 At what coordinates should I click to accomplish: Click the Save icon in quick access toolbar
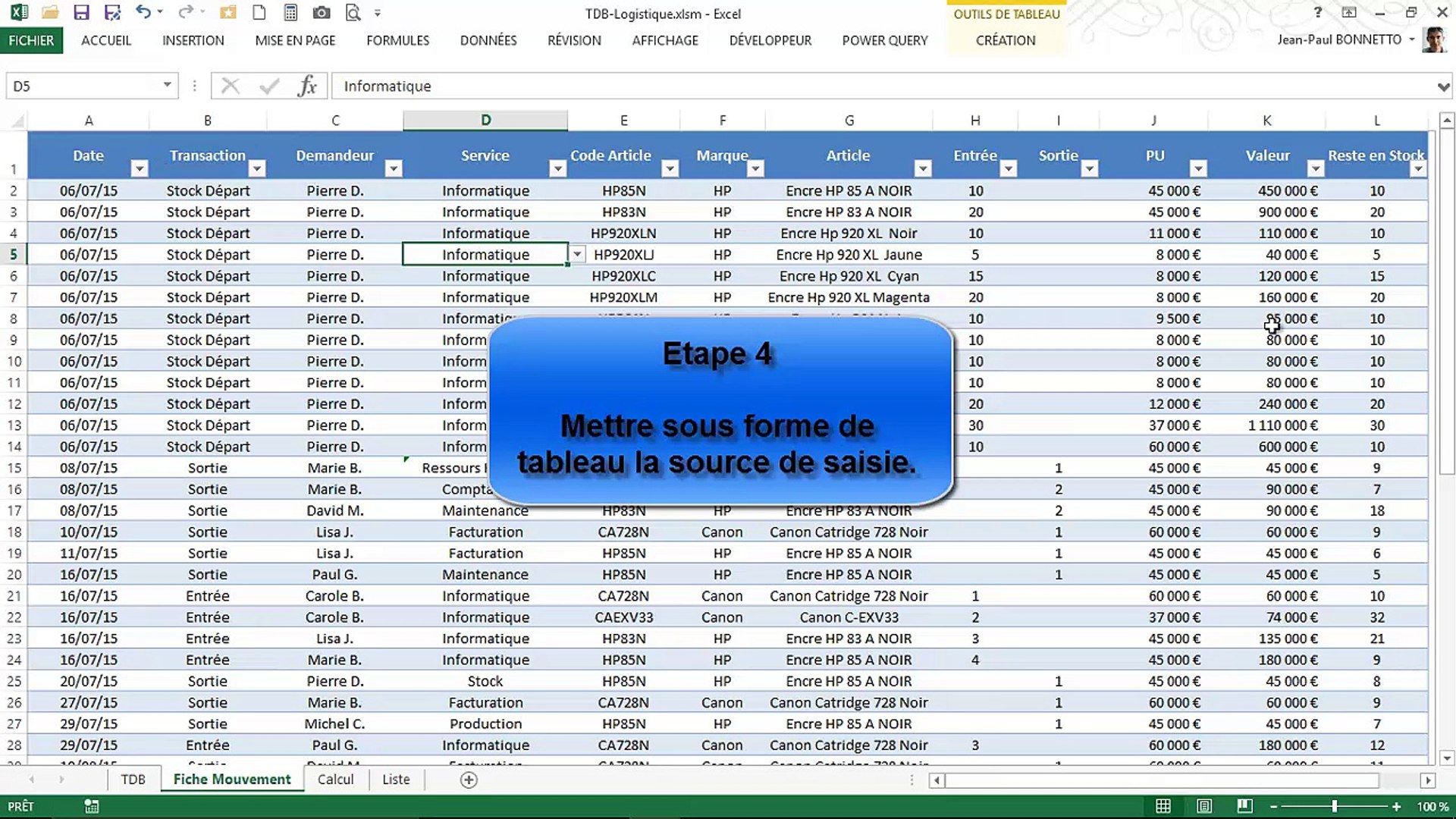(x=81, y=13)
